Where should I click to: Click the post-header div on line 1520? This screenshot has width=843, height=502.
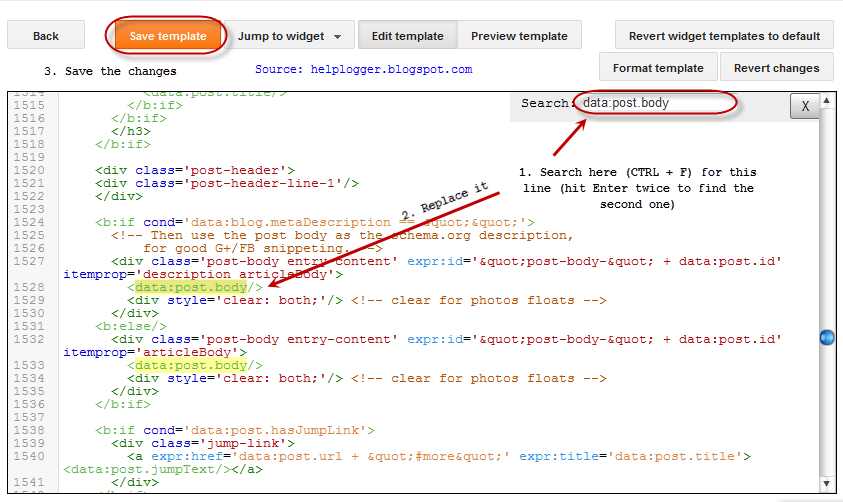coord(195,170)
